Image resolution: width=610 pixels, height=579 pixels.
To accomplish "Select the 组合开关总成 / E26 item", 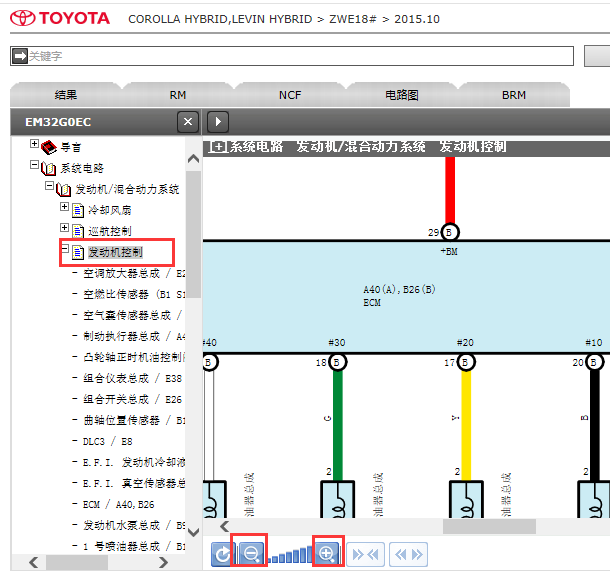I will tap(132, 400).
